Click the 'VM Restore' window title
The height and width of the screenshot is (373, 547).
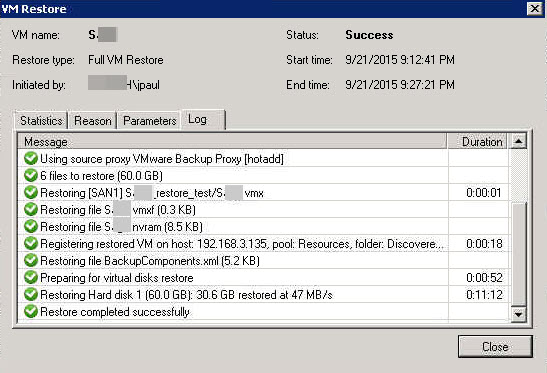[x=34, y=9]
